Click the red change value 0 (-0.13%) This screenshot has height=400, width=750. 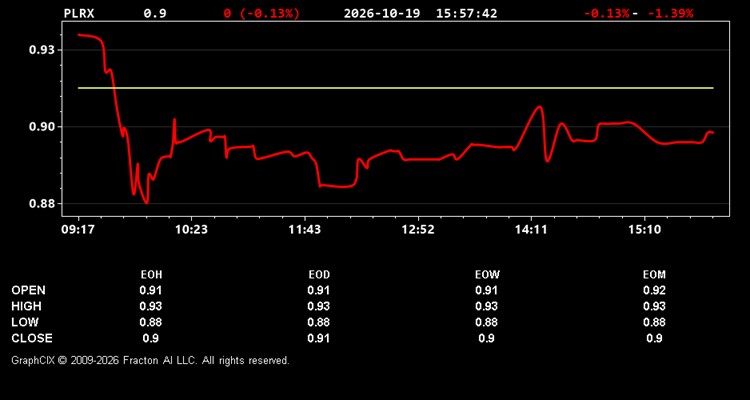tap(262, 13)
